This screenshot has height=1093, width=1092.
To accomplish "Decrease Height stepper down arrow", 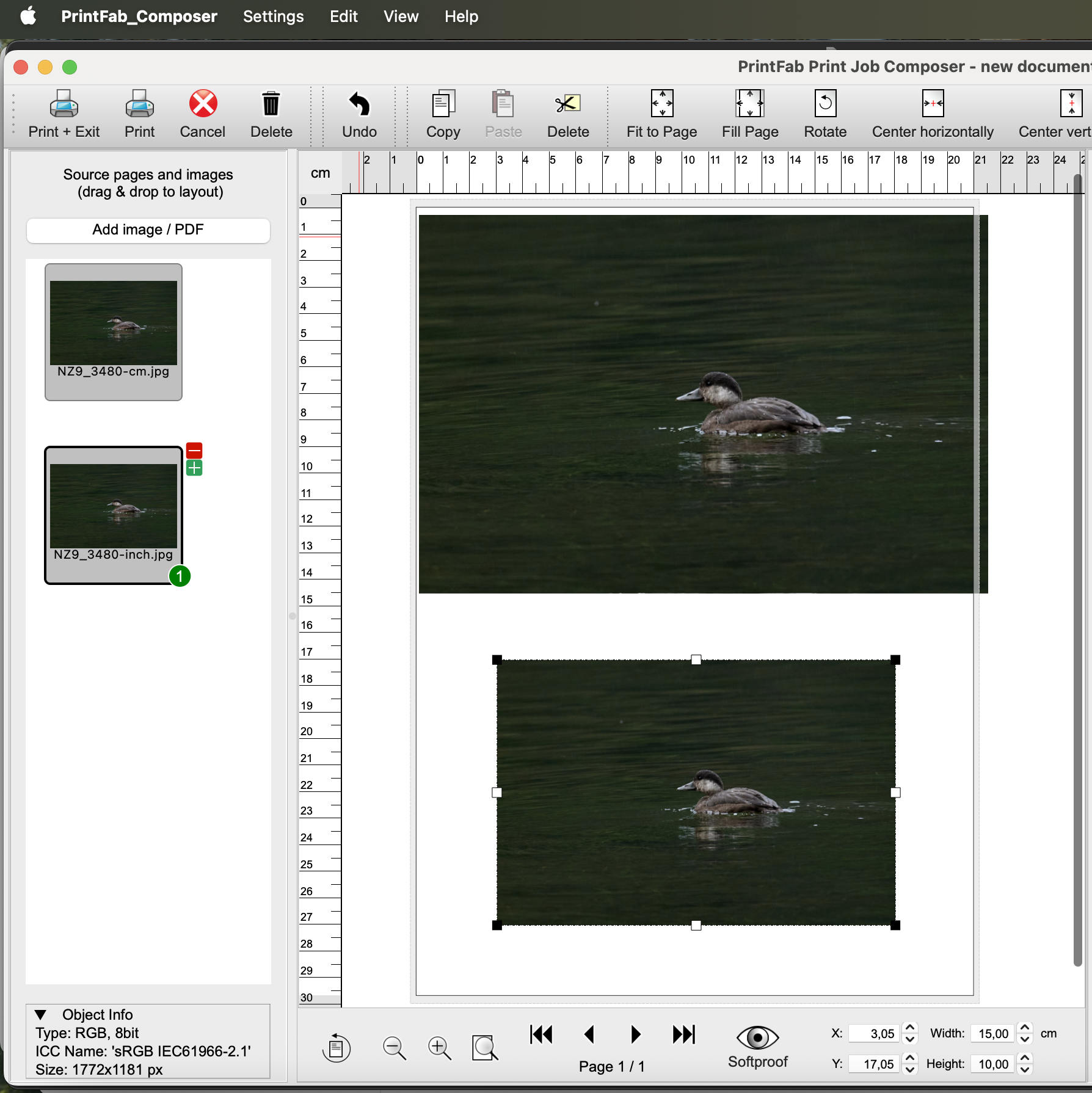I will point(1025,1070).
